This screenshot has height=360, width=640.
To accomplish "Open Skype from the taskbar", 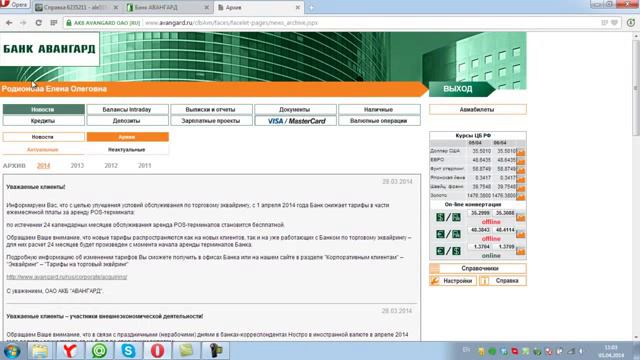I will pyautogui.click(x=128, y=351).
